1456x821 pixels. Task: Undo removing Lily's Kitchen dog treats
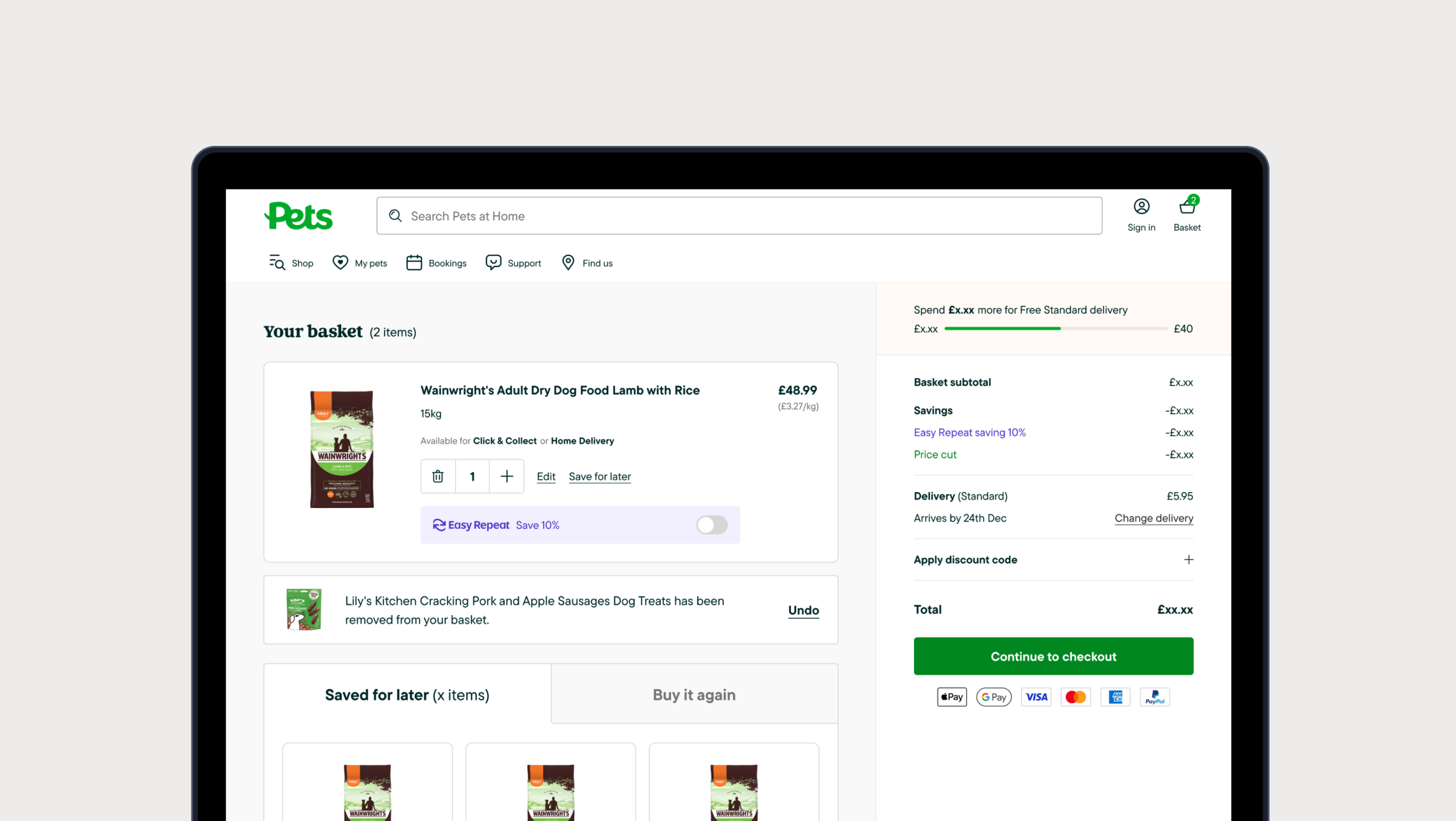pos(803,610)
